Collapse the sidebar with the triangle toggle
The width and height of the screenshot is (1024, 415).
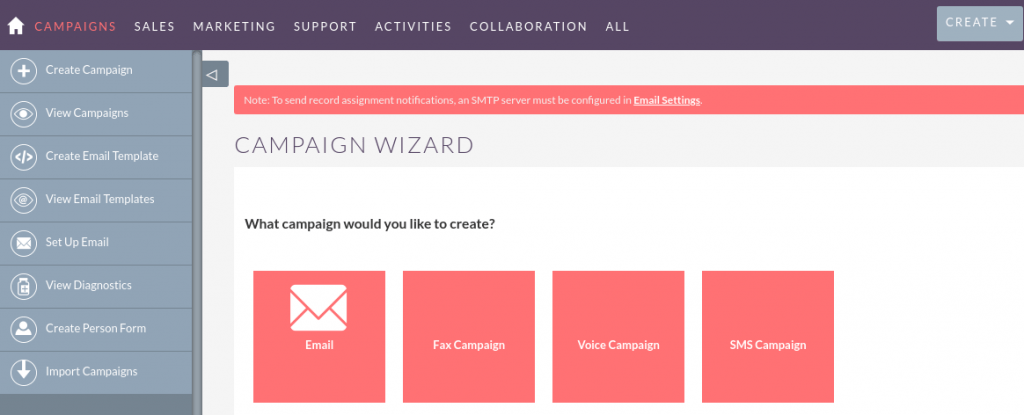click(x=215, y=75)
